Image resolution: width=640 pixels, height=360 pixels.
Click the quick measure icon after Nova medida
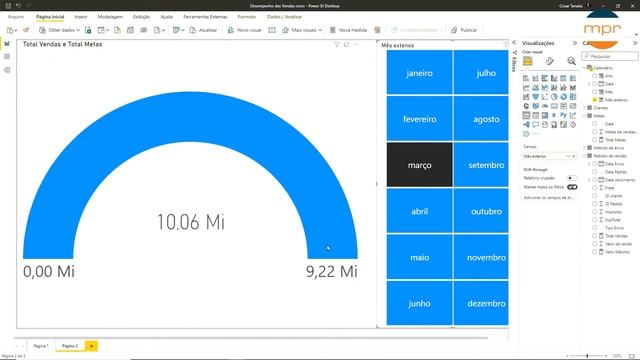click(x=377, y=30)
